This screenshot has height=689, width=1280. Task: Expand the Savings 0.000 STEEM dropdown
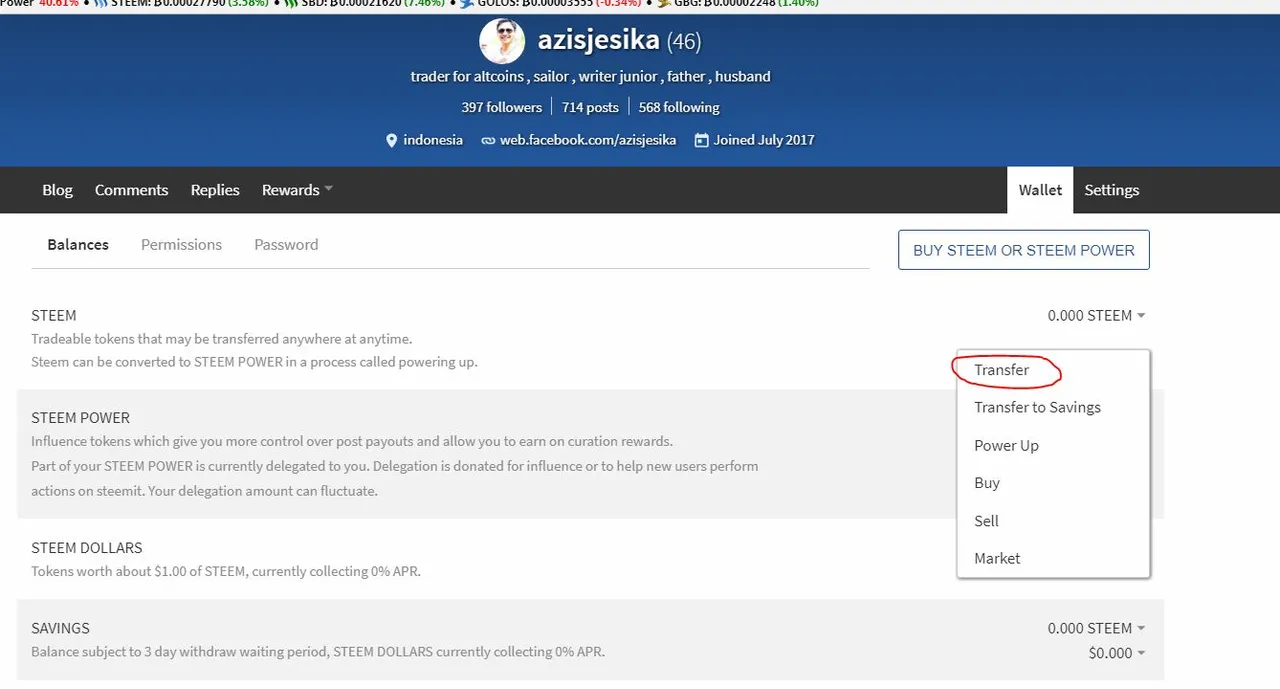pyautogui.click(x=1097, y=628)
